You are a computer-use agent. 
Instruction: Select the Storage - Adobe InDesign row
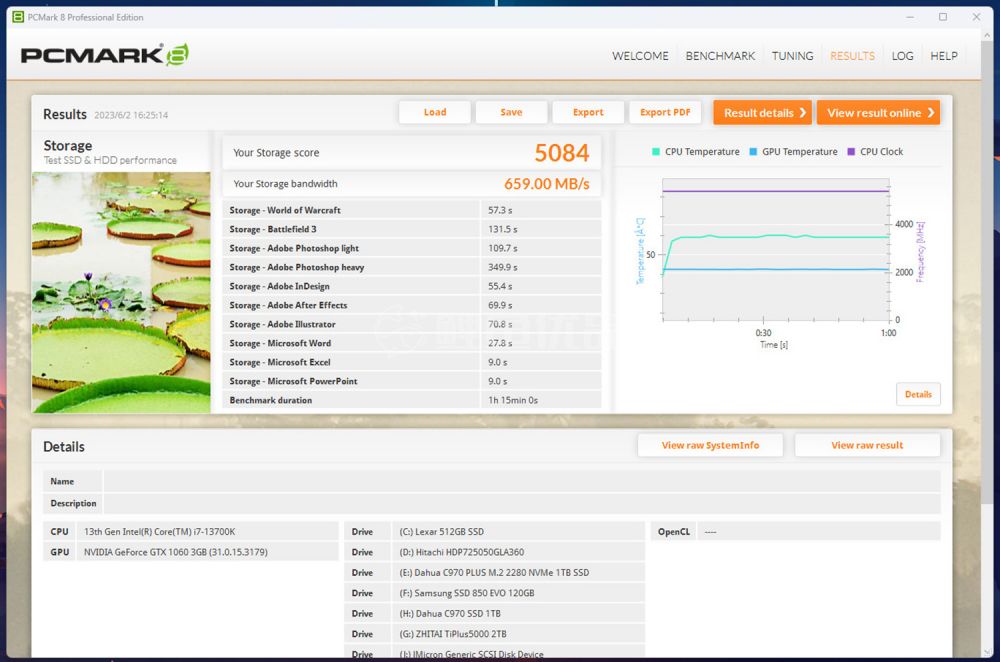coord(411,286)
